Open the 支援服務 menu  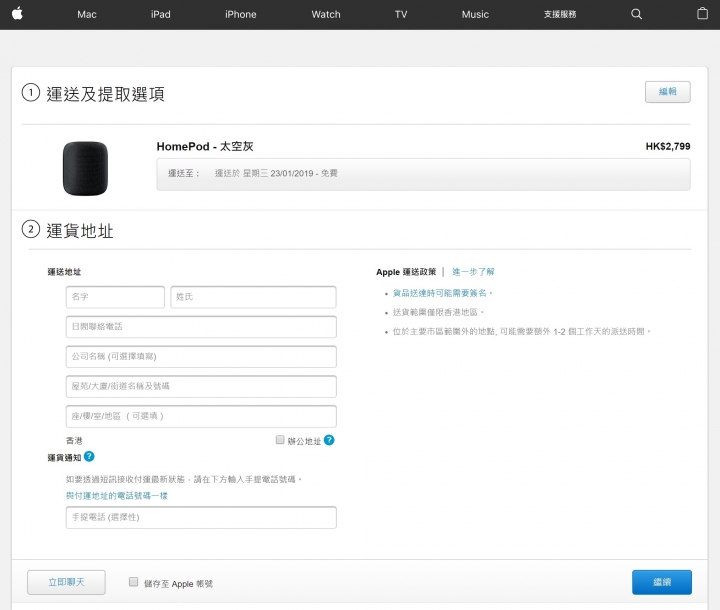(x=560, y=14)
